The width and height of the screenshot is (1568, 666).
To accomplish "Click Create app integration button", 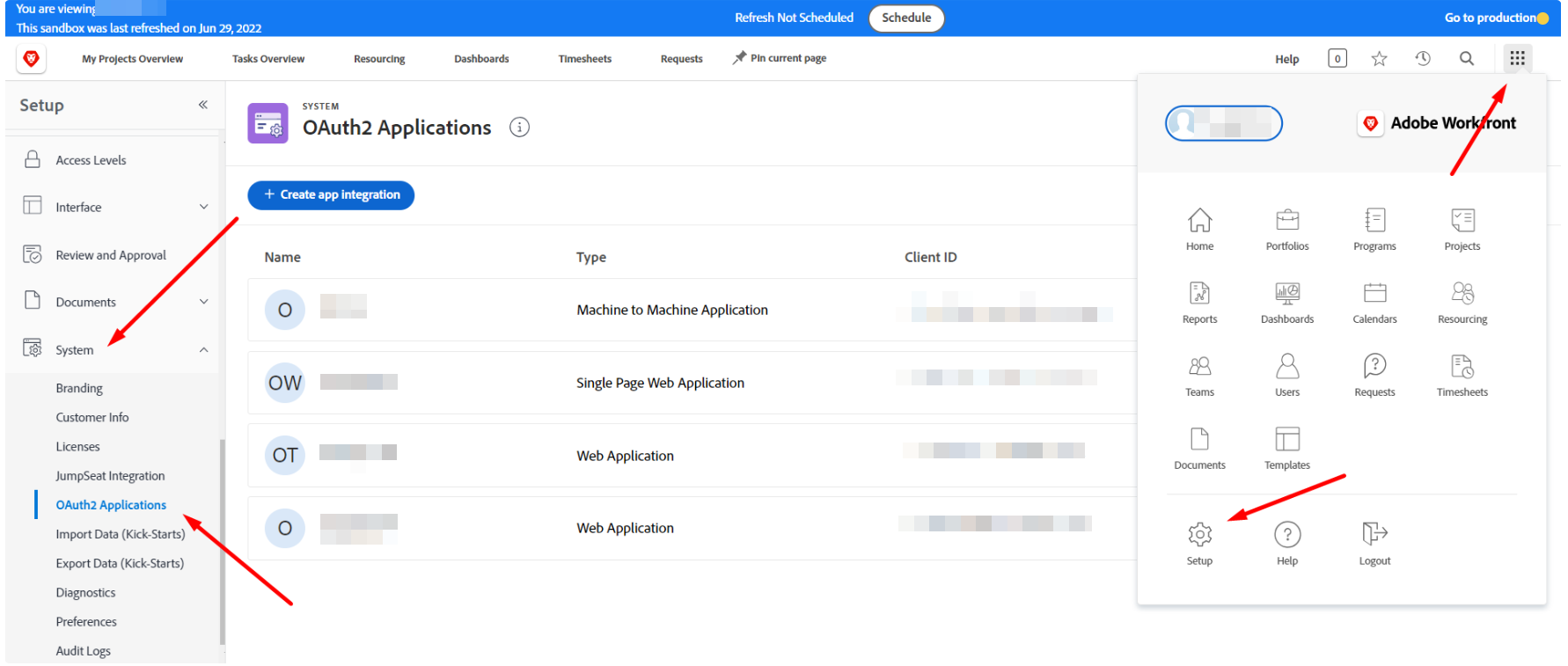I will (331, 195).
